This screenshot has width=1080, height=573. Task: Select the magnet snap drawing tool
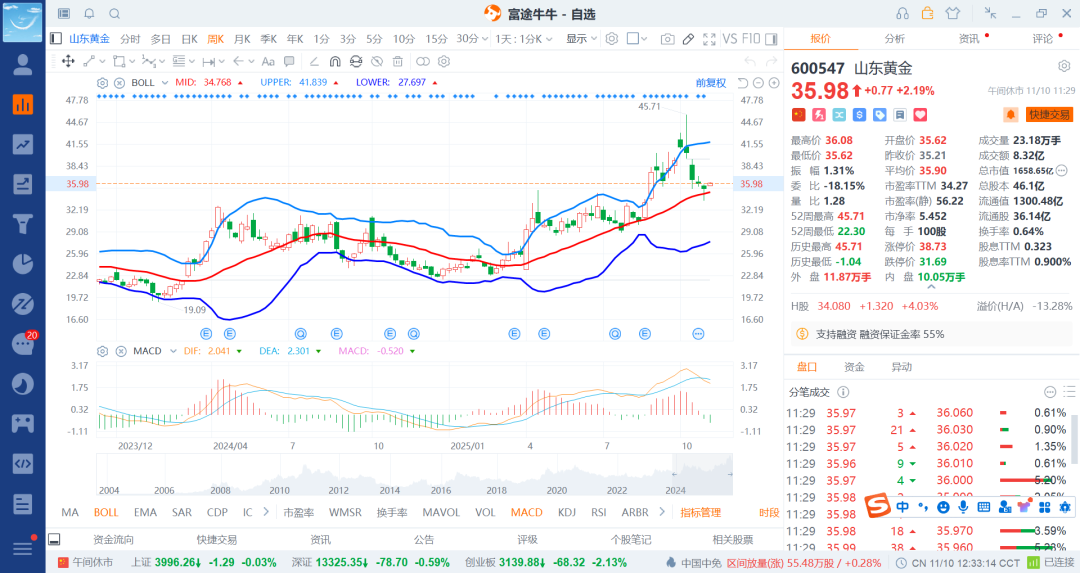coord(334,62)
